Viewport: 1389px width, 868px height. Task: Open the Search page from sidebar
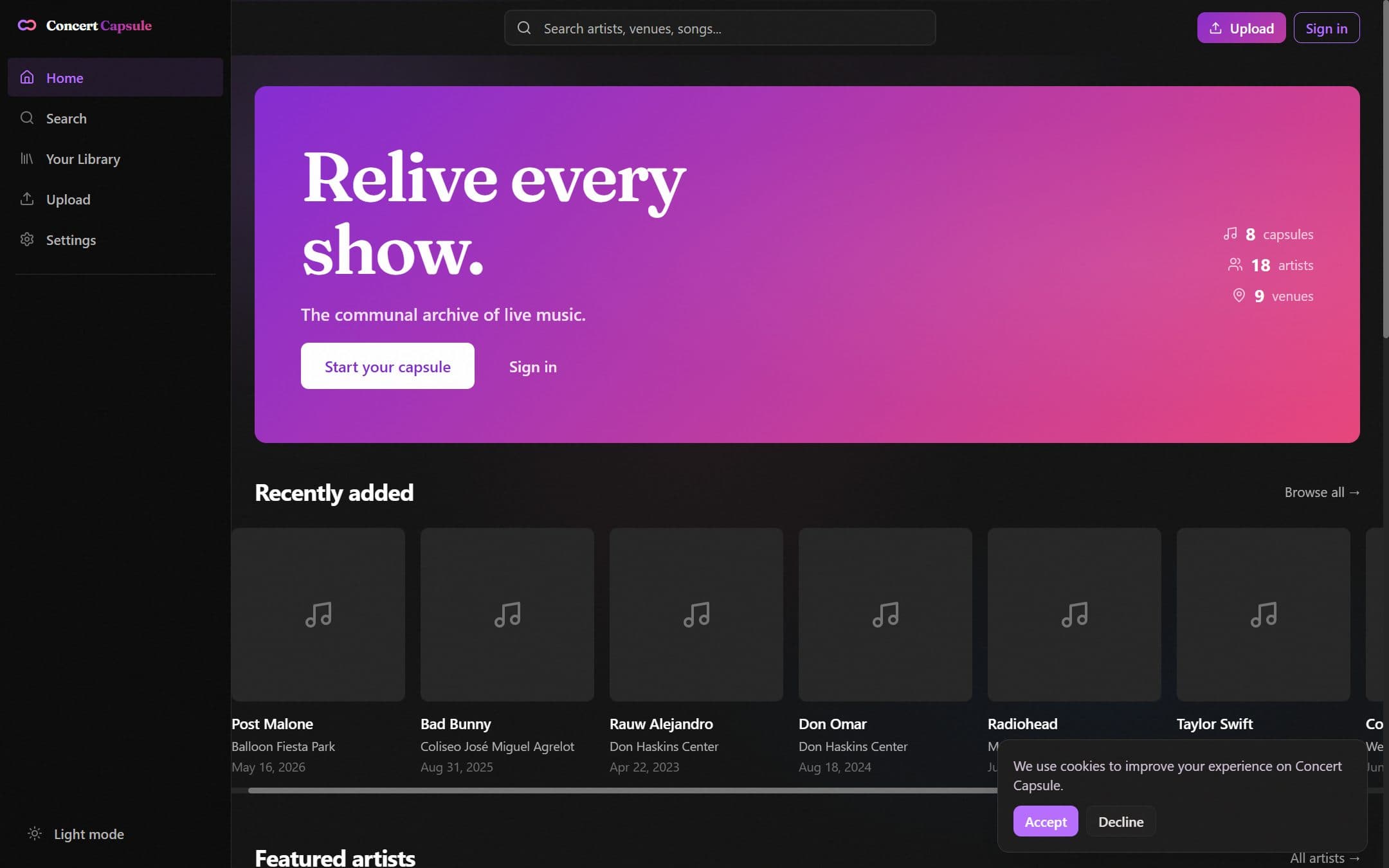coord(115,118)
